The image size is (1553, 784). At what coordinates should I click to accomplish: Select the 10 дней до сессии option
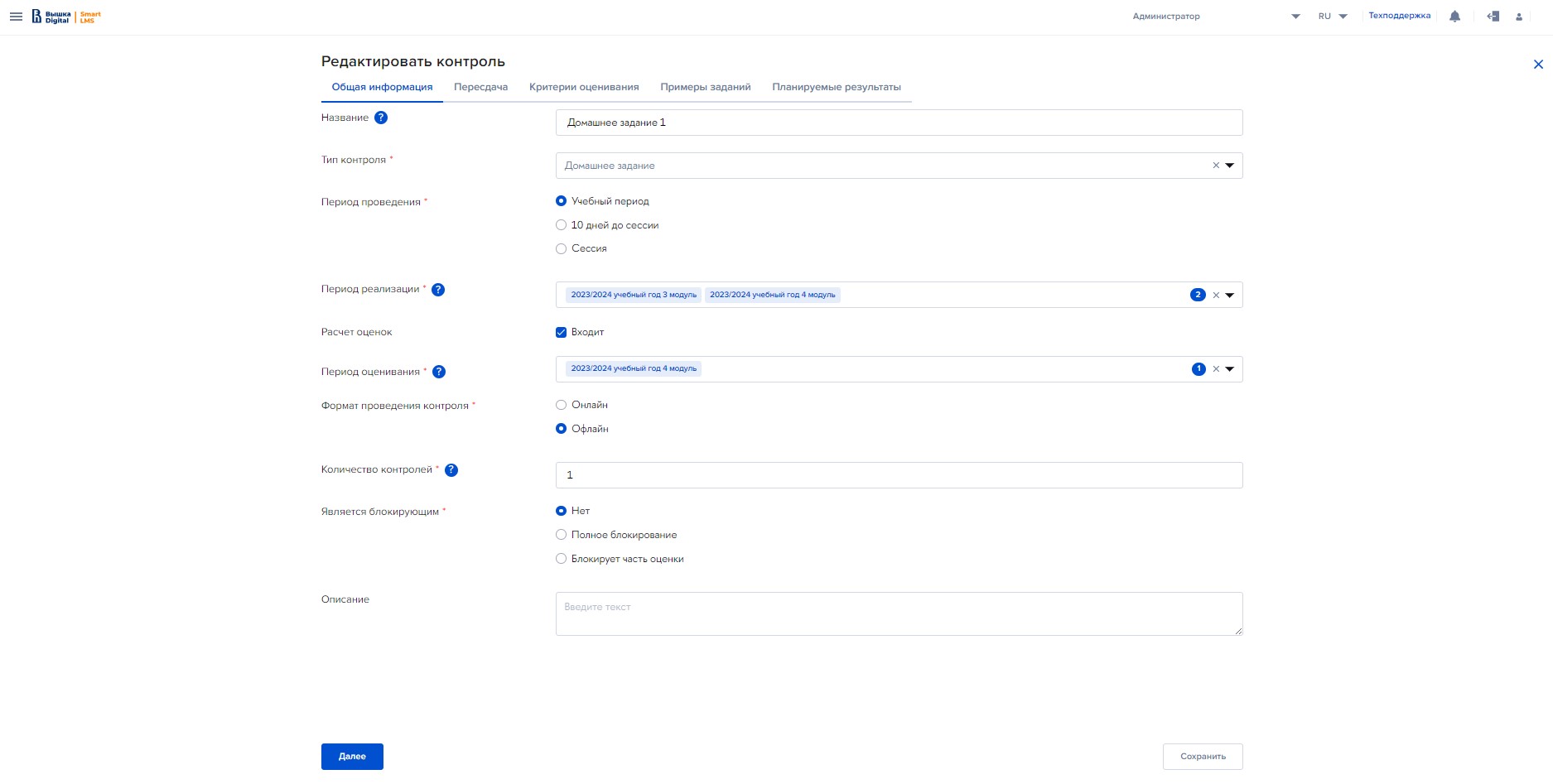point(562,225)
